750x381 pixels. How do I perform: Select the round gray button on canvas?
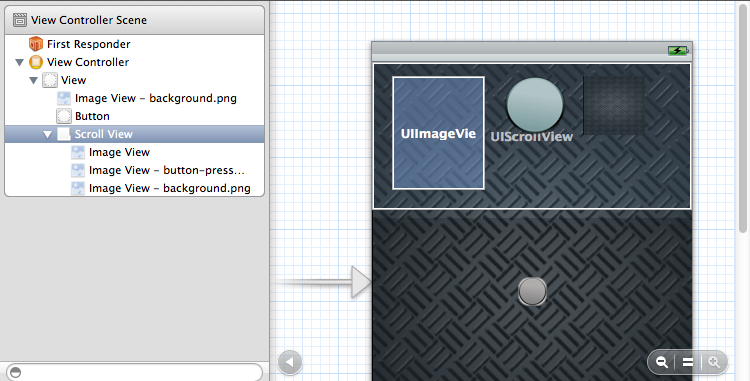pos(532,291)
